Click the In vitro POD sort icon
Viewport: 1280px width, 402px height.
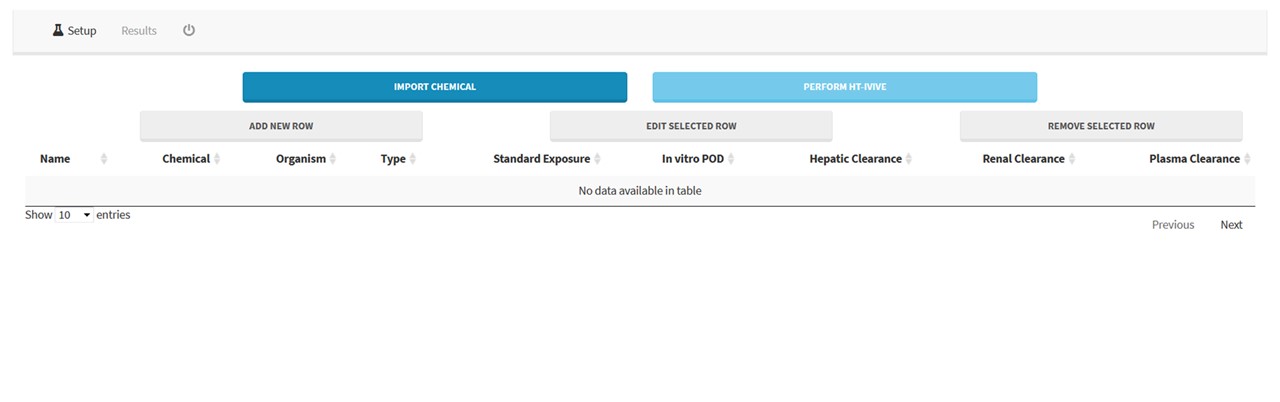click(731, 159)
